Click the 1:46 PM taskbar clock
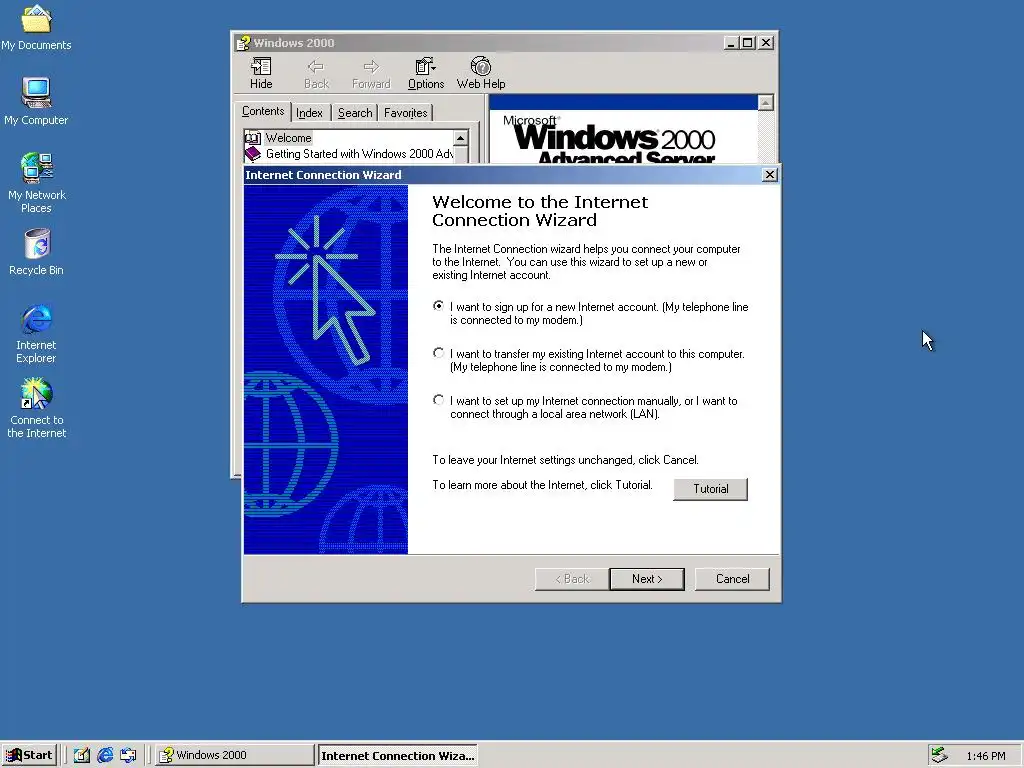 (x=985, y=756)
